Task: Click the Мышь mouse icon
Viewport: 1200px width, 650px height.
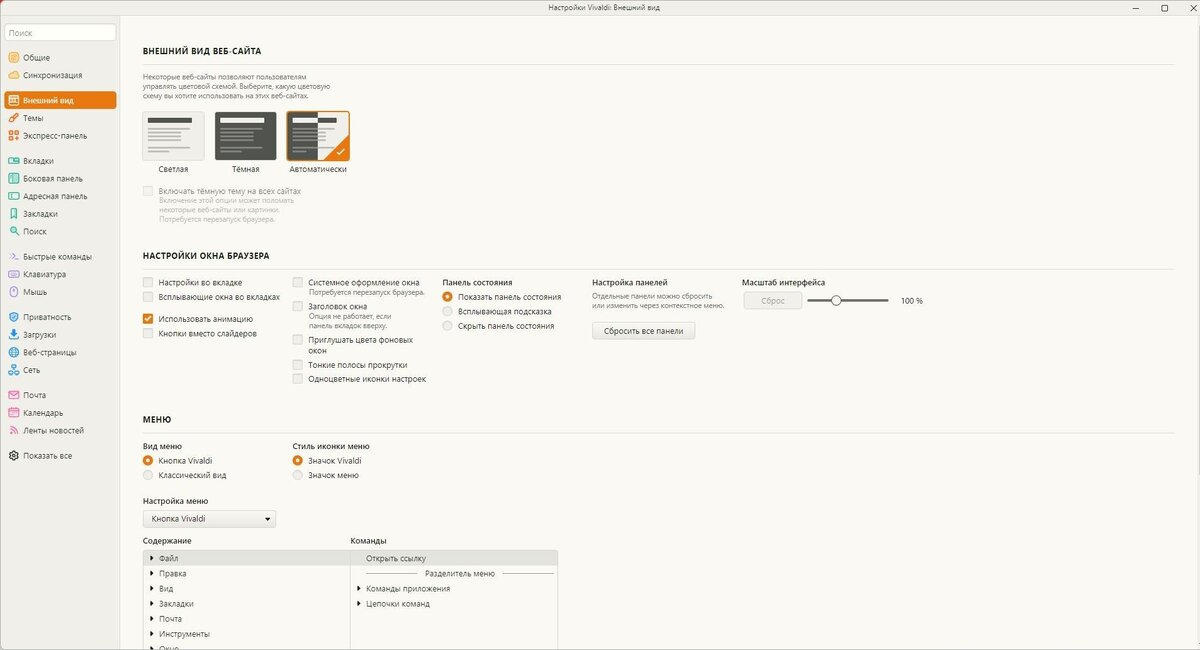Action: click(x=13, y=292)
